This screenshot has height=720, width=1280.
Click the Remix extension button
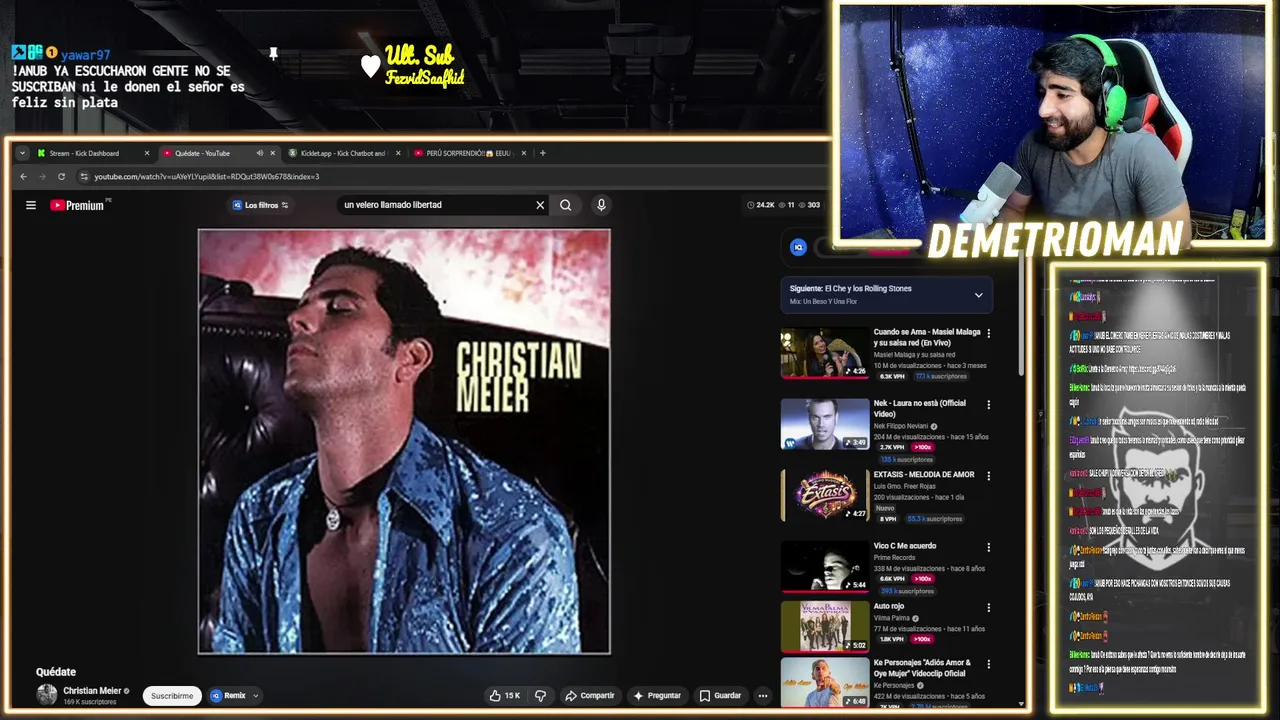tap(228, 695)
